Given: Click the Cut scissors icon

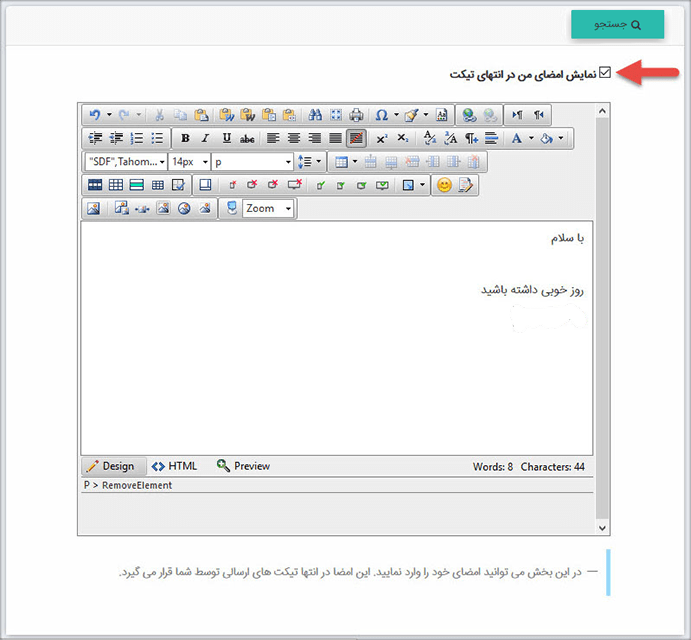Looking at the screenshot, I should 159,115.
